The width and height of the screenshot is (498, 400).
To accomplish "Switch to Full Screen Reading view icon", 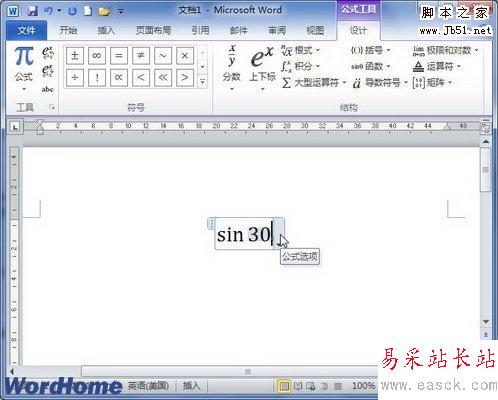I will pyautogui.click(x=298, y=386).
